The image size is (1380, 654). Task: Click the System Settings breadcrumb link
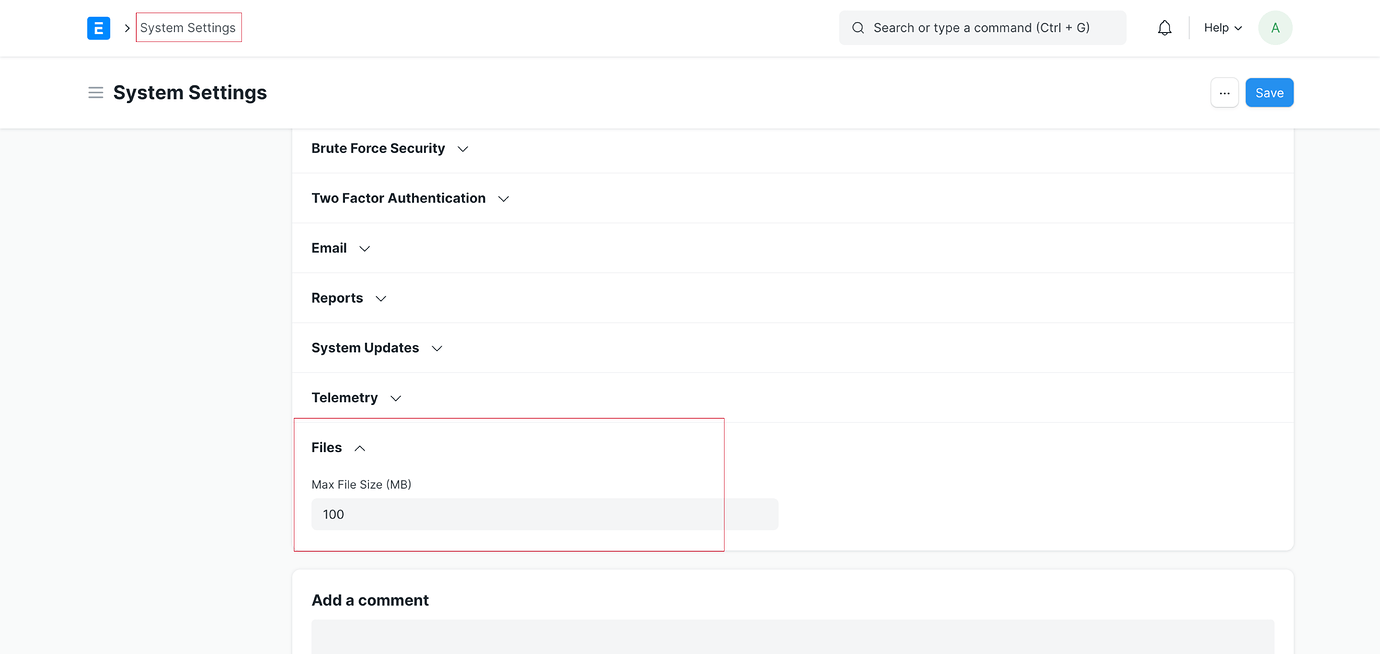pyautogui.click(x=188, y=27)
